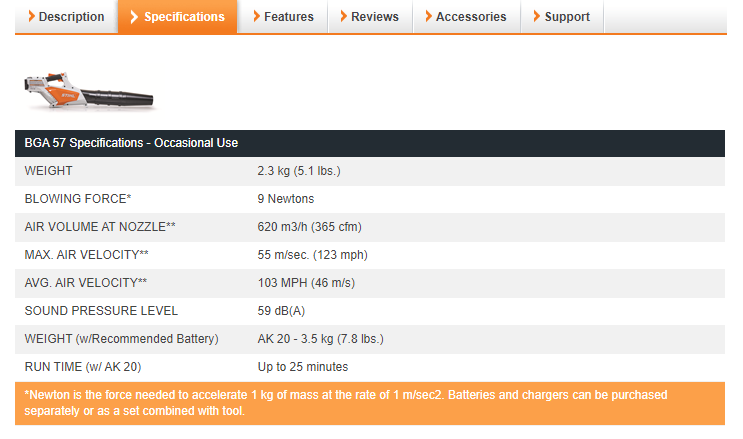Open the Description tab
This screenshot has width=743, height=439.
66,17
